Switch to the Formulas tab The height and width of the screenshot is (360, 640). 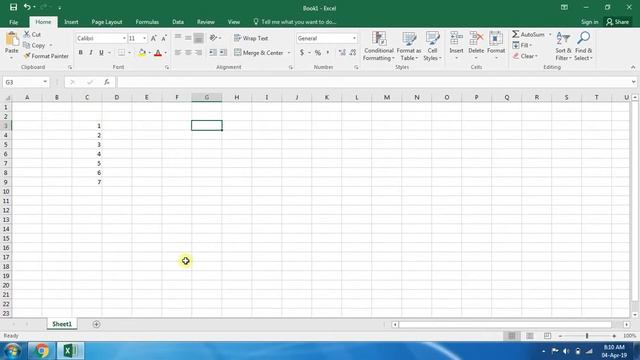point(147,22)
